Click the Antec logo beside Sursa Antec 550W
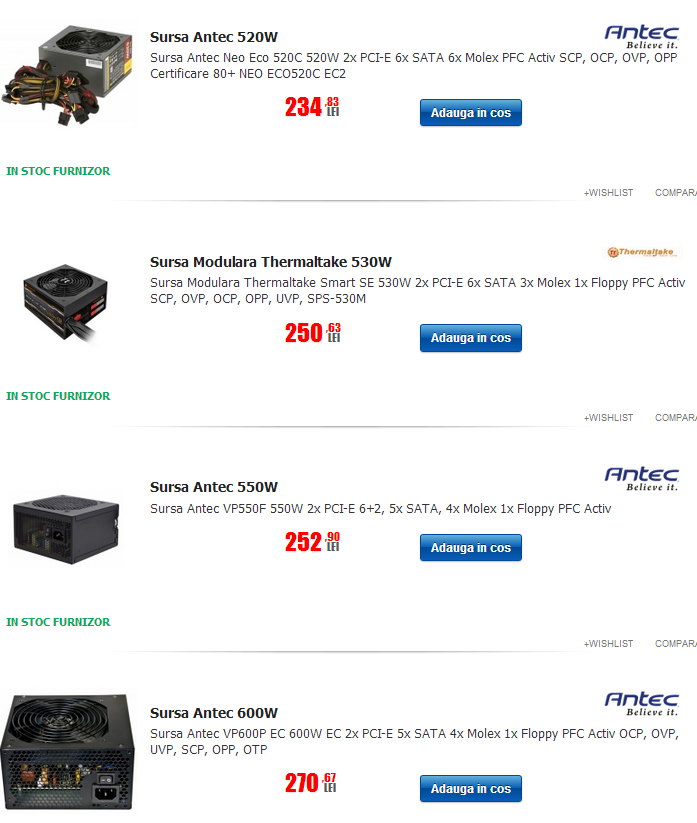The width and height of the screenshot is (697, 823). [641, 479]
